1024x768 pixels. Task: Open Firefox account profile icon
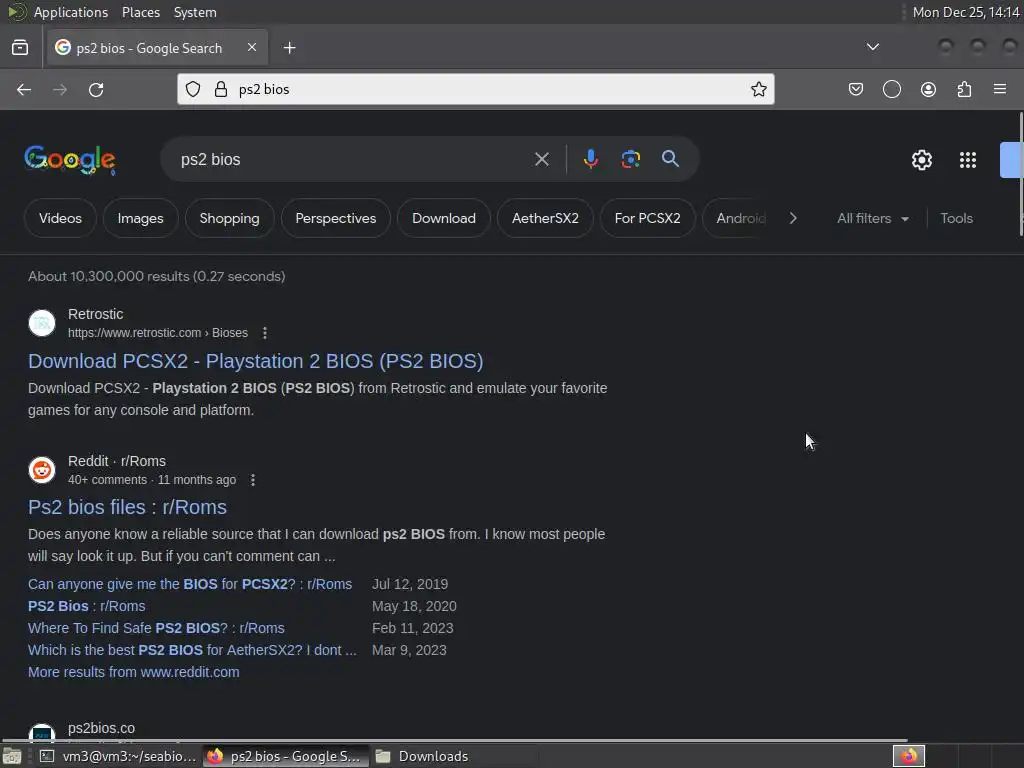pos(928,89)
